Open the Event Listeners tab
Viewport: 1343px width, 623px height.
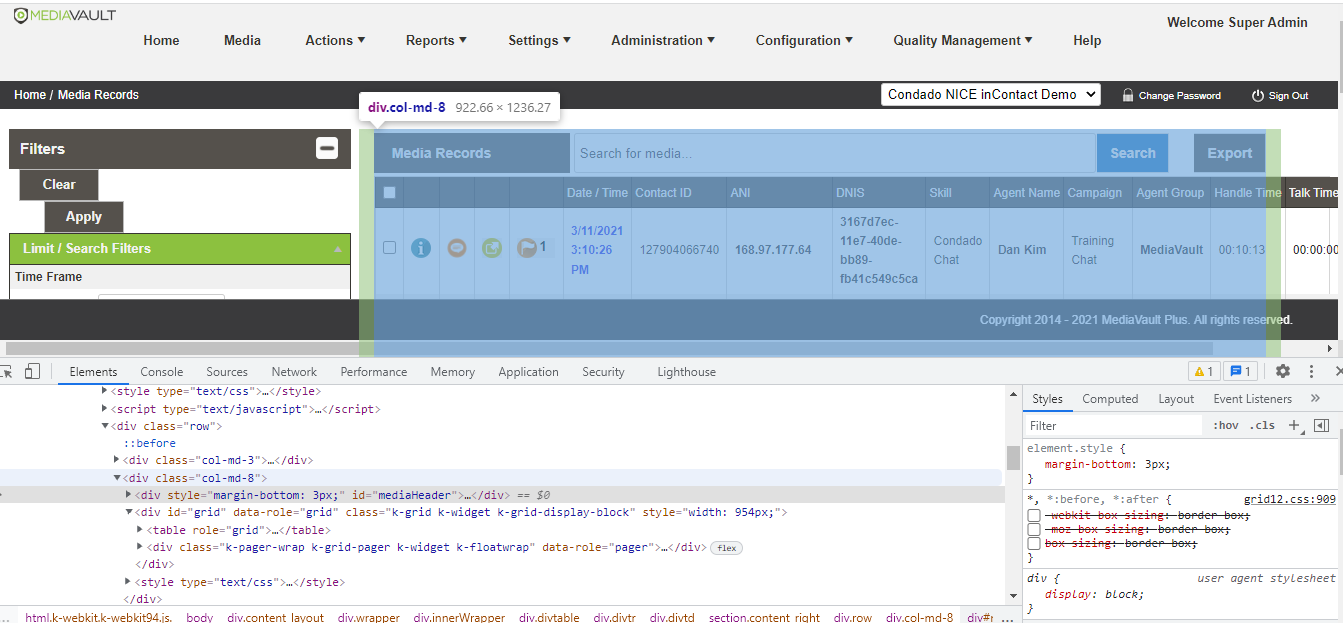click(1253, 398)
